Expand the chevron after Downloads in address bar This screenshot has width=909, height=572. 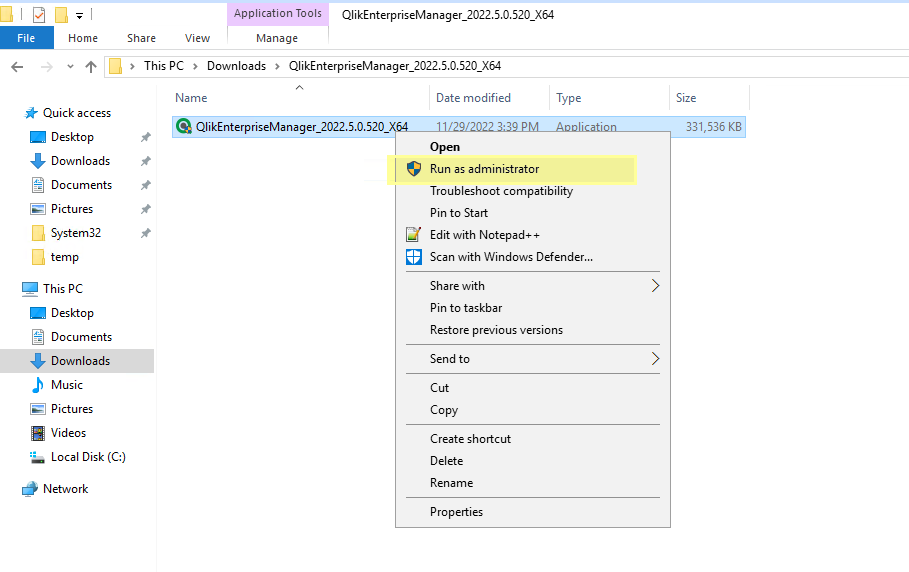[x=277, y=66]
